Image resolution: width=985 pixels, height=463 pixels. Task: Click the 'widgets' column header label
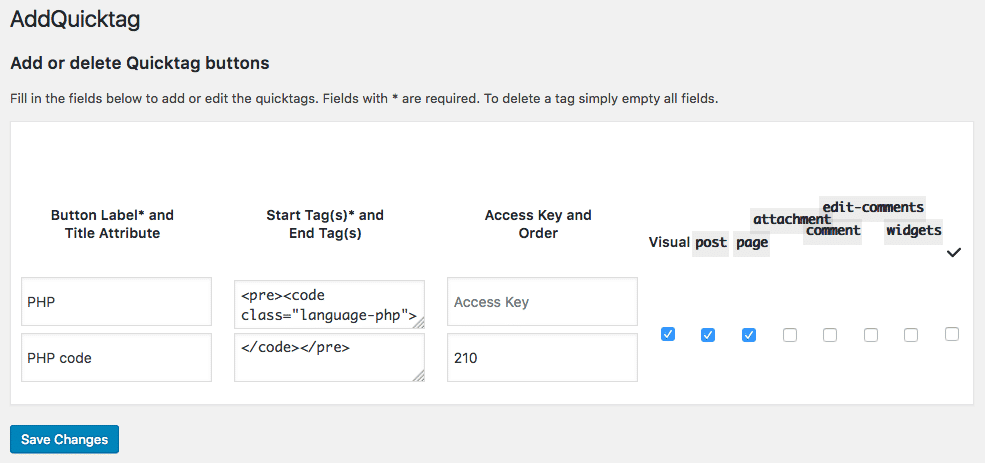click(913, 230)
